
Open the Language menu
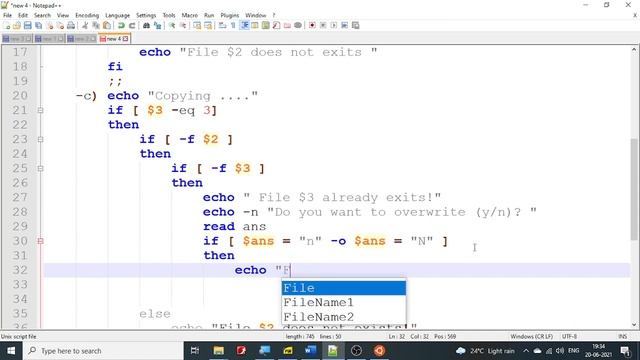point(118,15)
